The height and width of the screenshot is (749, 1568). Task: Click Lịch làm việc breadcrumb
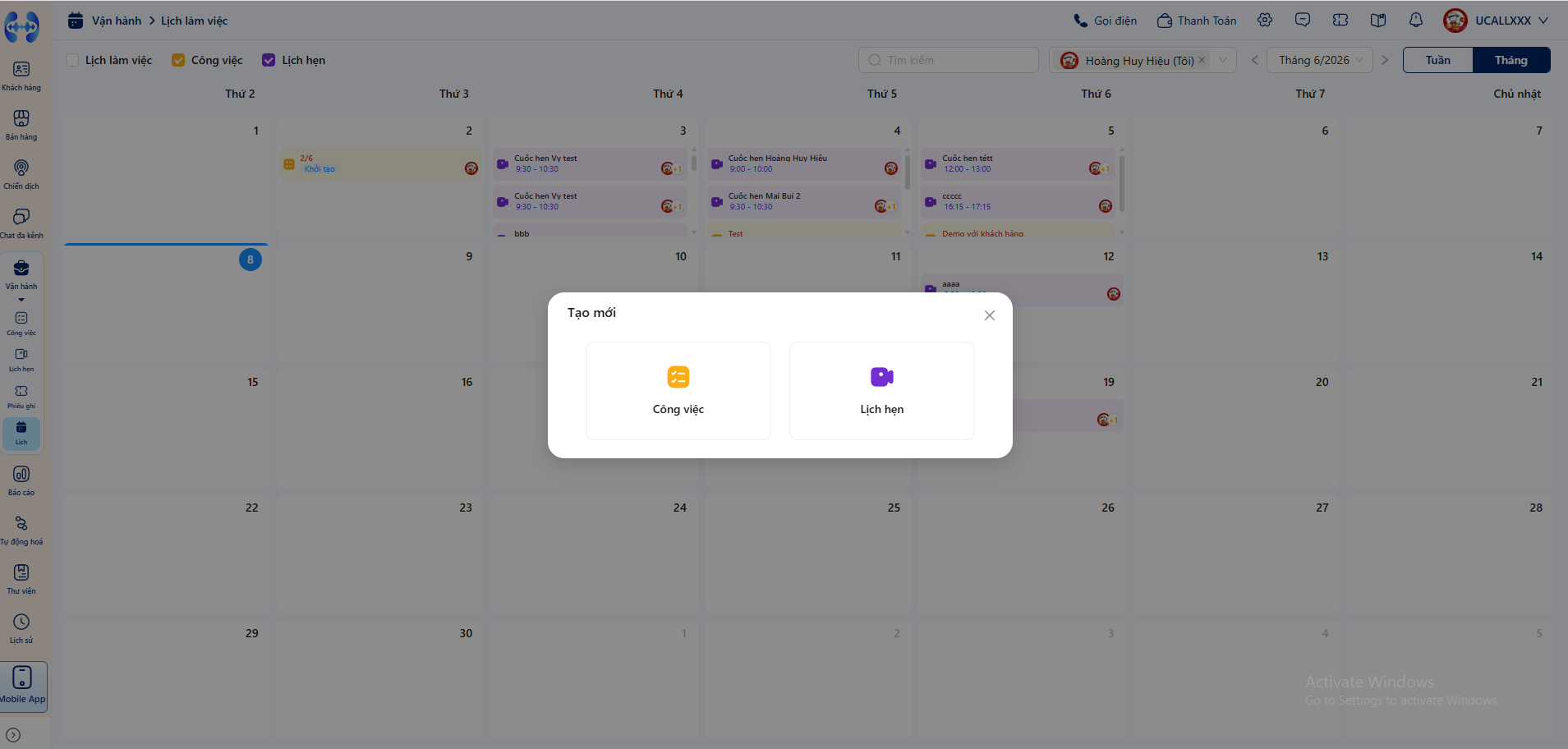pos(194,21)
